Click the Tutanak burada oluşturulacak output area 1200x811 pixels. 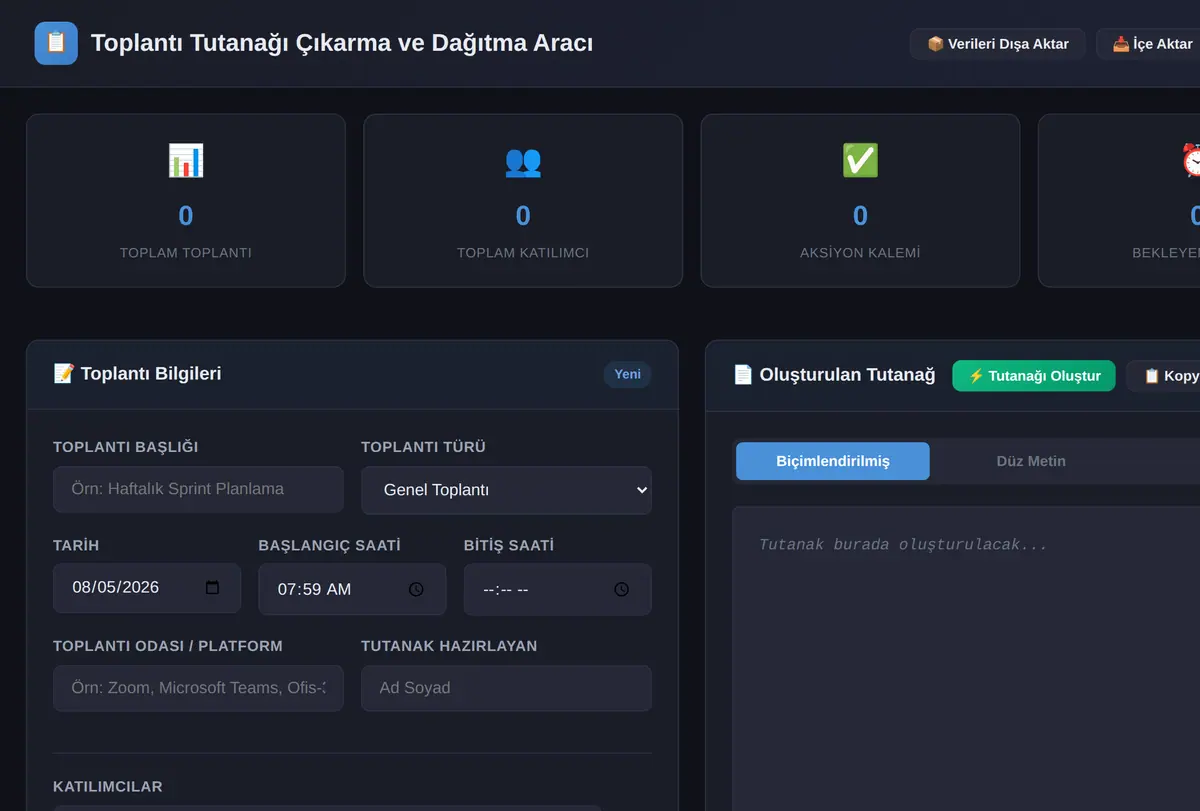click(966, 658)
